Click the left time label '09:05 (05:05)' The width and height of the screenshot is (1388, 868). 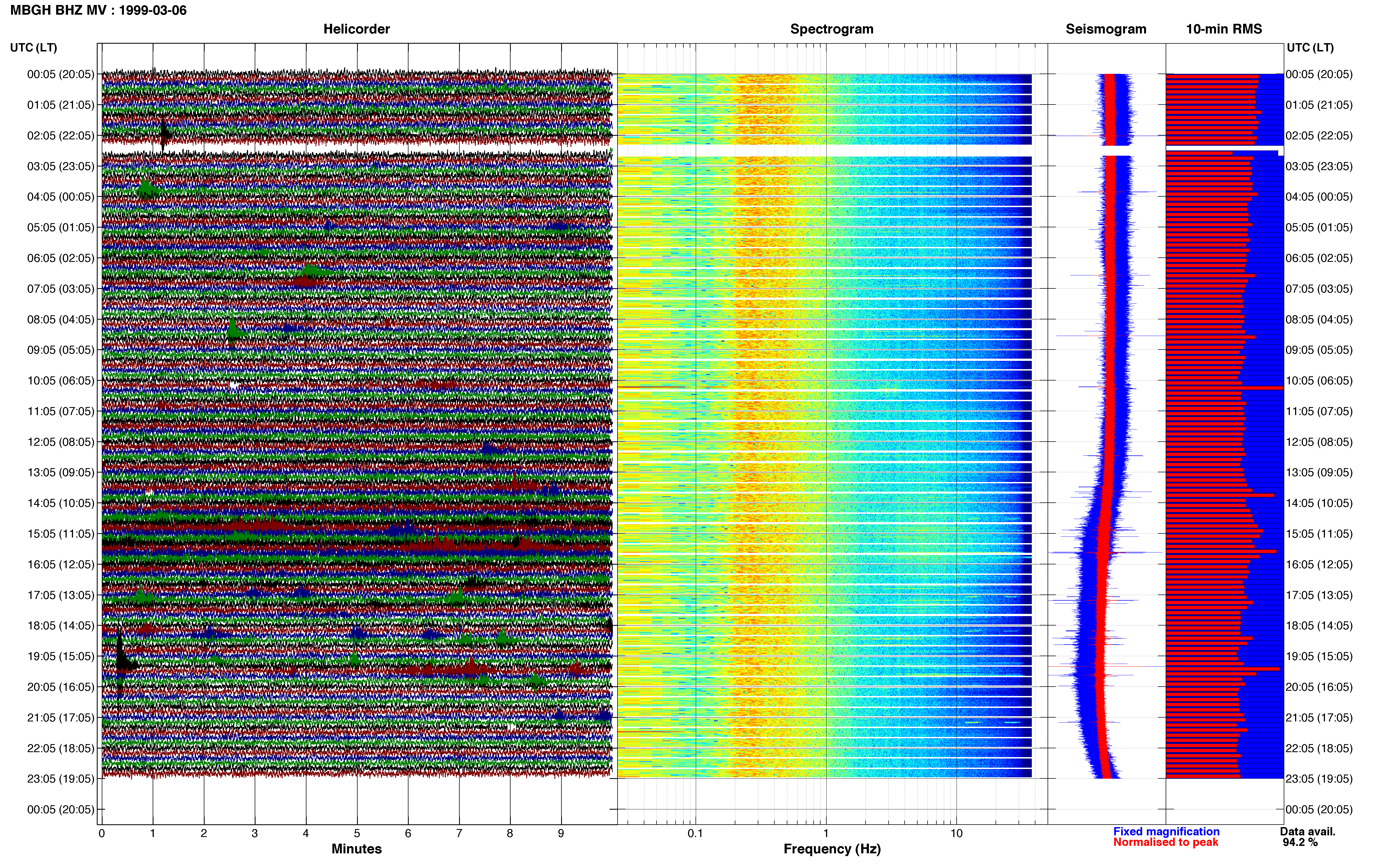click(60, 350)
